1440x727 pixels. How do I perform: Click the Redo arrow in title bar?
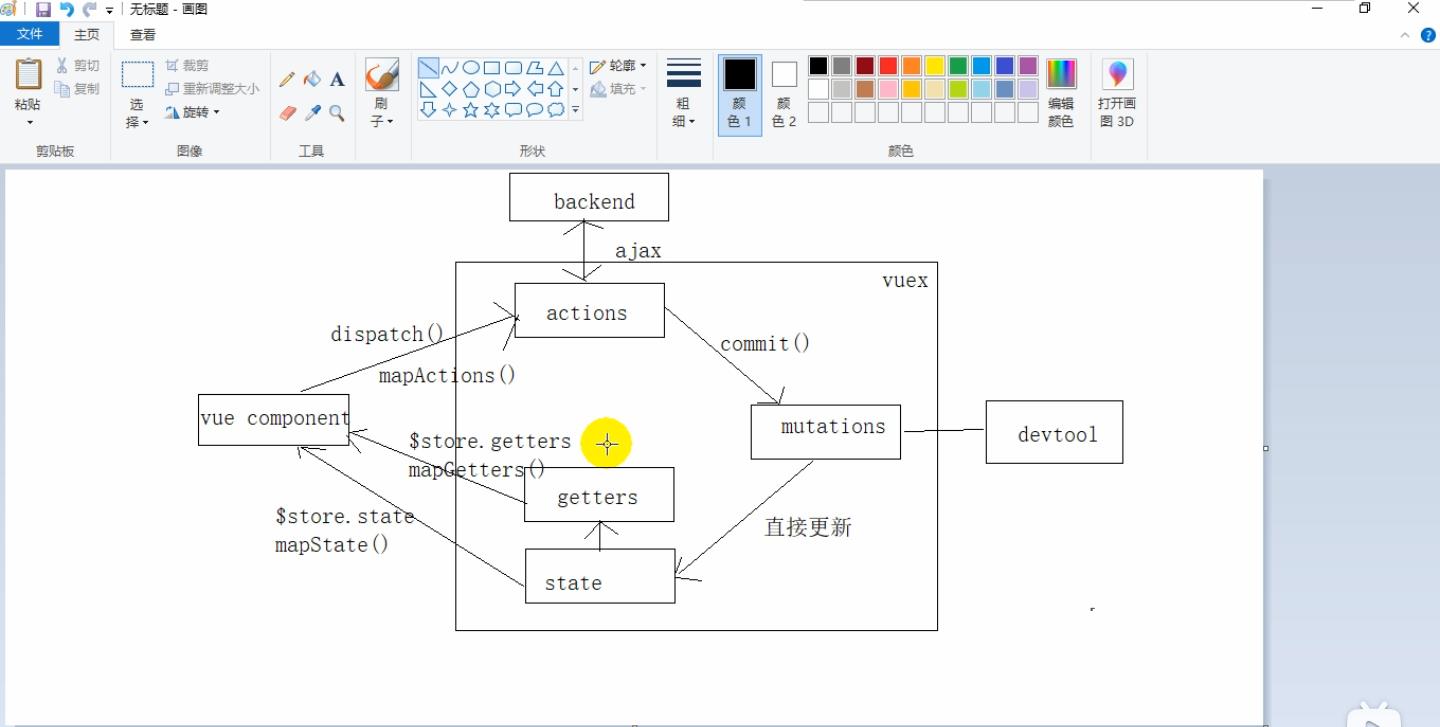point(89,9)
